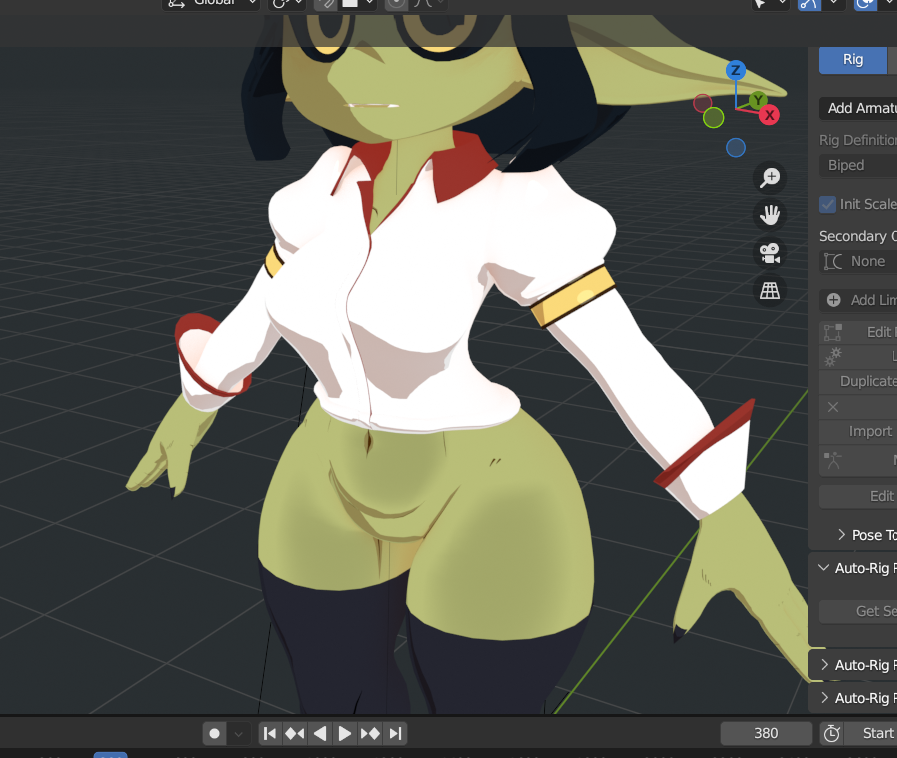Toggle the show gizmo button
This screenshot has height=758, width=897.
click(x=809, y=4)
